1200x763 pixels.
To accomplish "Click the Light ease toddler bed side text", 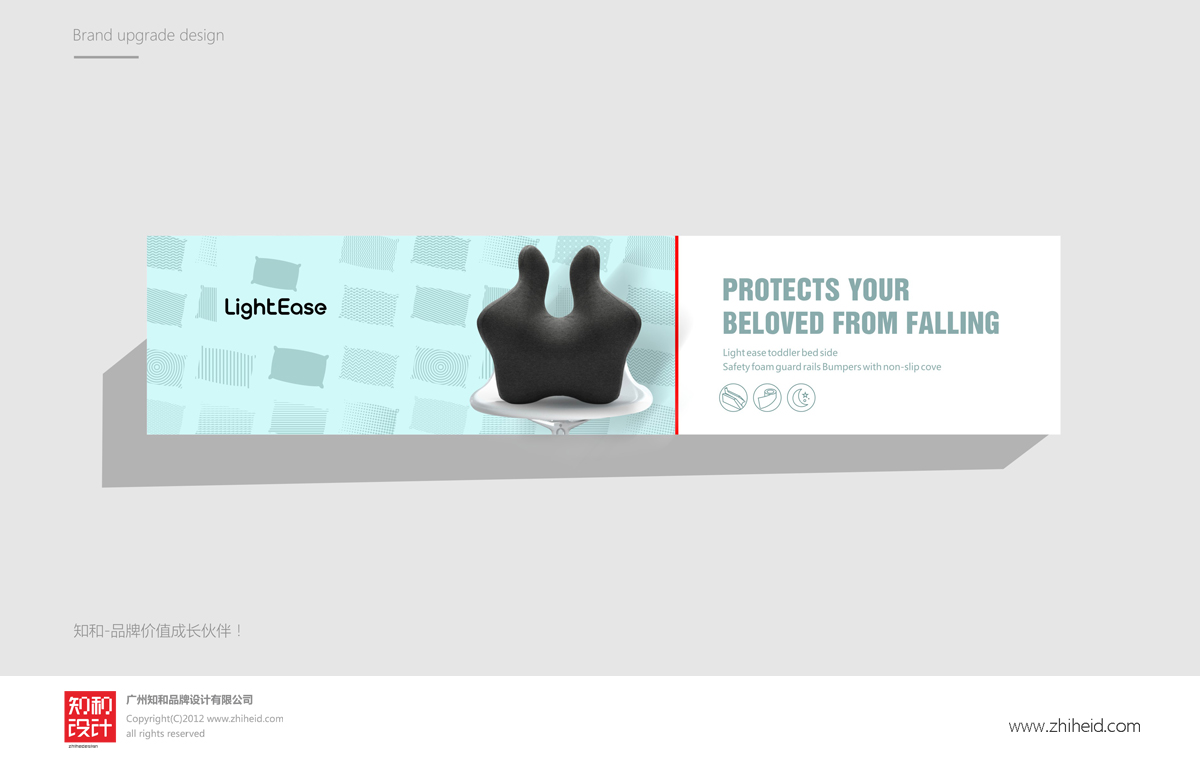I will click(780, 353).
